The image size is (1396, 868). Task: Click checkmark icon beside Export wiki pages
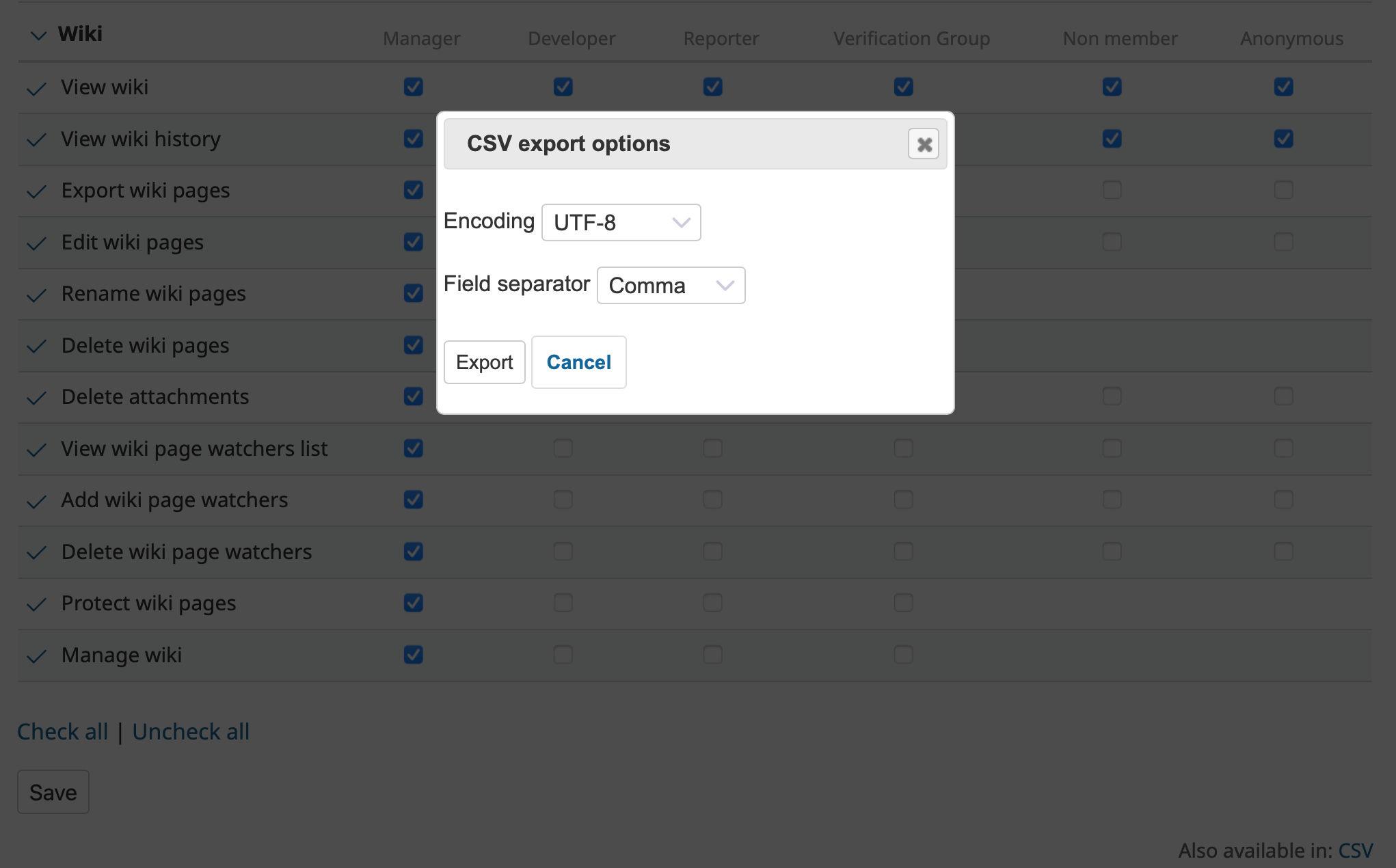coord(36,192)
